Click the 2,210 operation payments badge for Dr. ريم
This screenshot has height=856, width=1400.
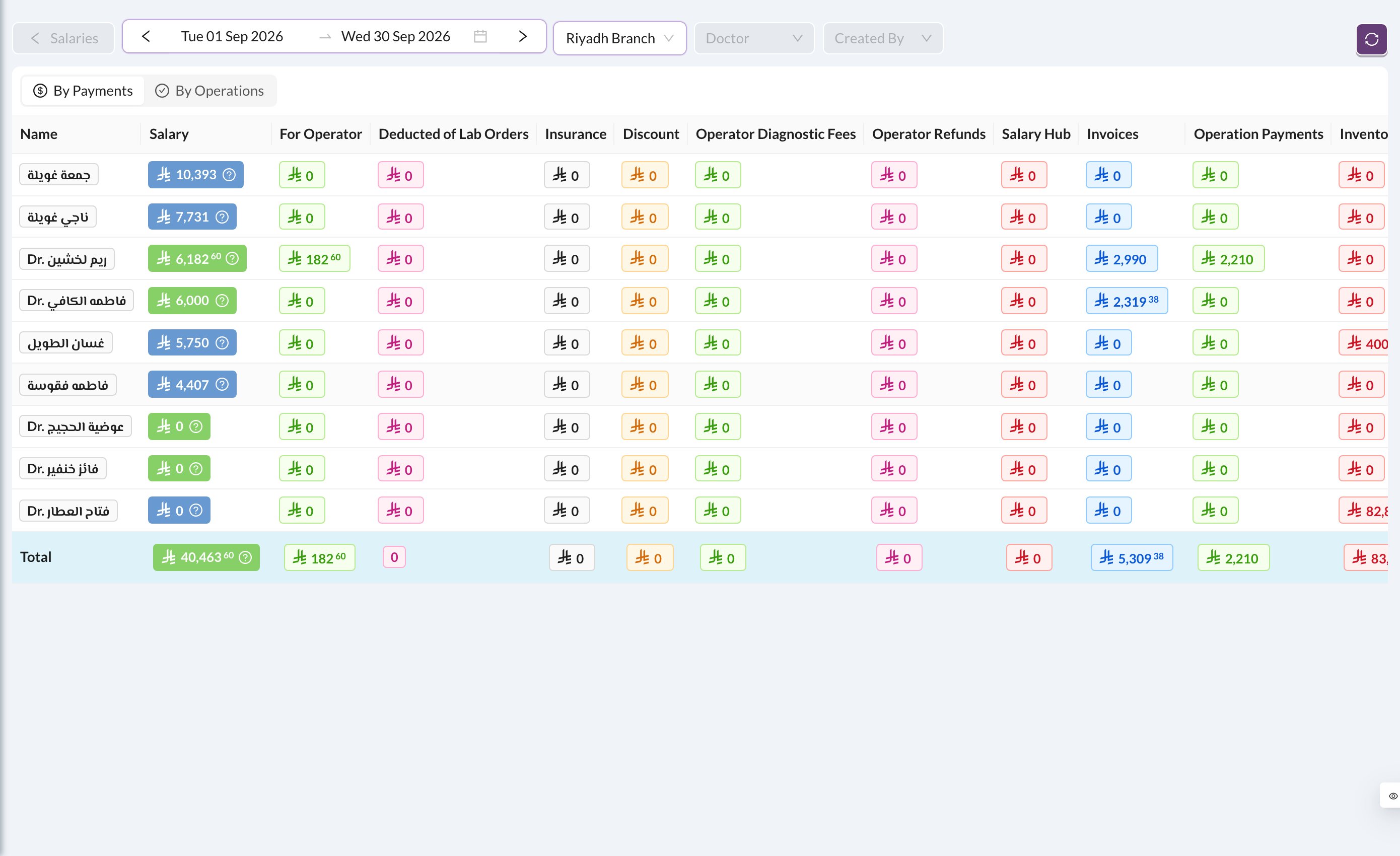point(1228,259)
